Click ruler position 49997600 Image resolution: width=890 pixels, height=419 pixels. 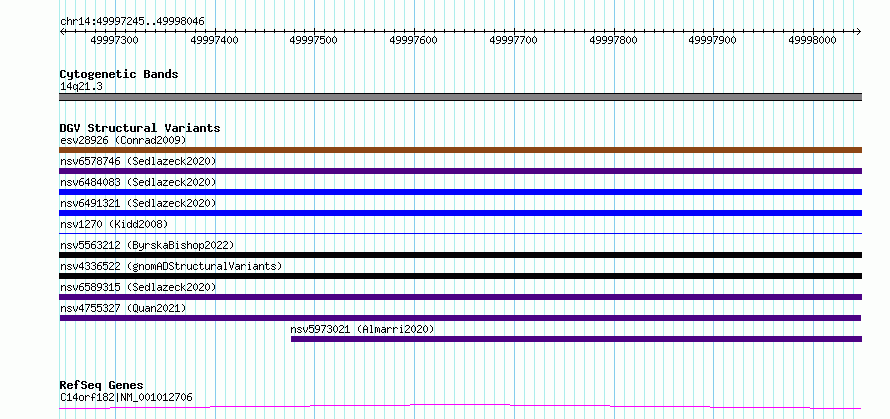coord(414,40)
